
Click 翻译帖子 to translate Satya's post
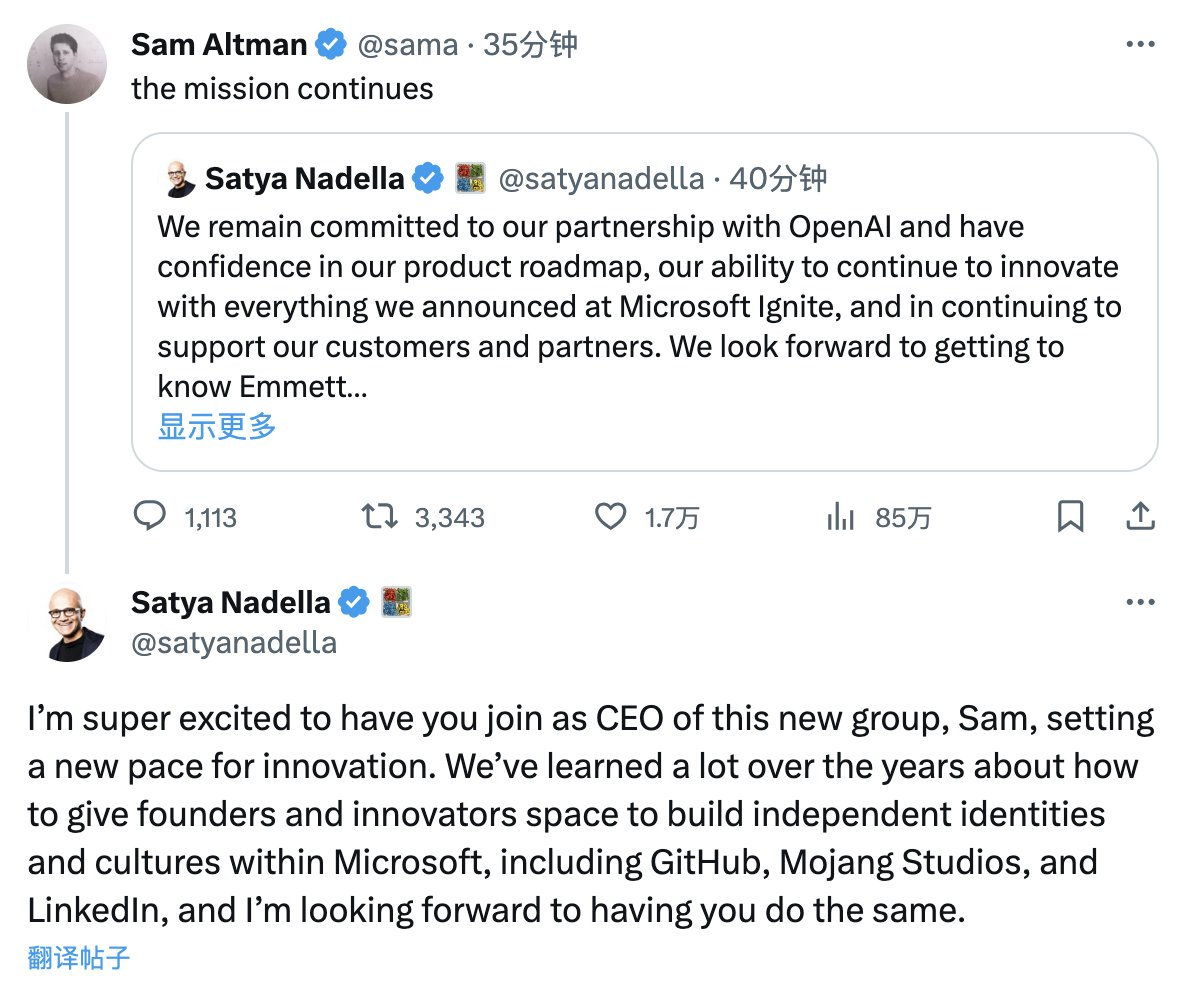[78, 957]
